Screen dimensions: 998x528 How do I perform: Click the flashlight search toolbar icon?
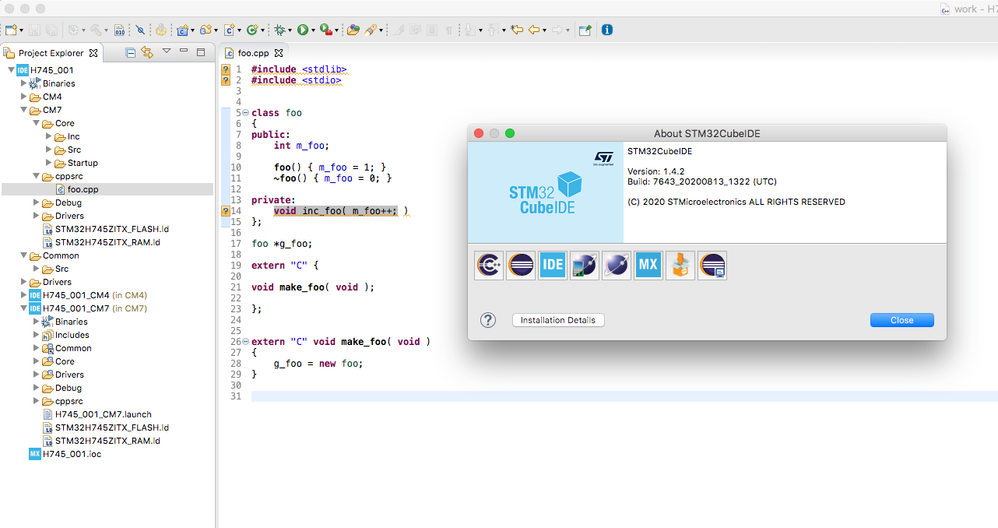(x=370, y=30)
